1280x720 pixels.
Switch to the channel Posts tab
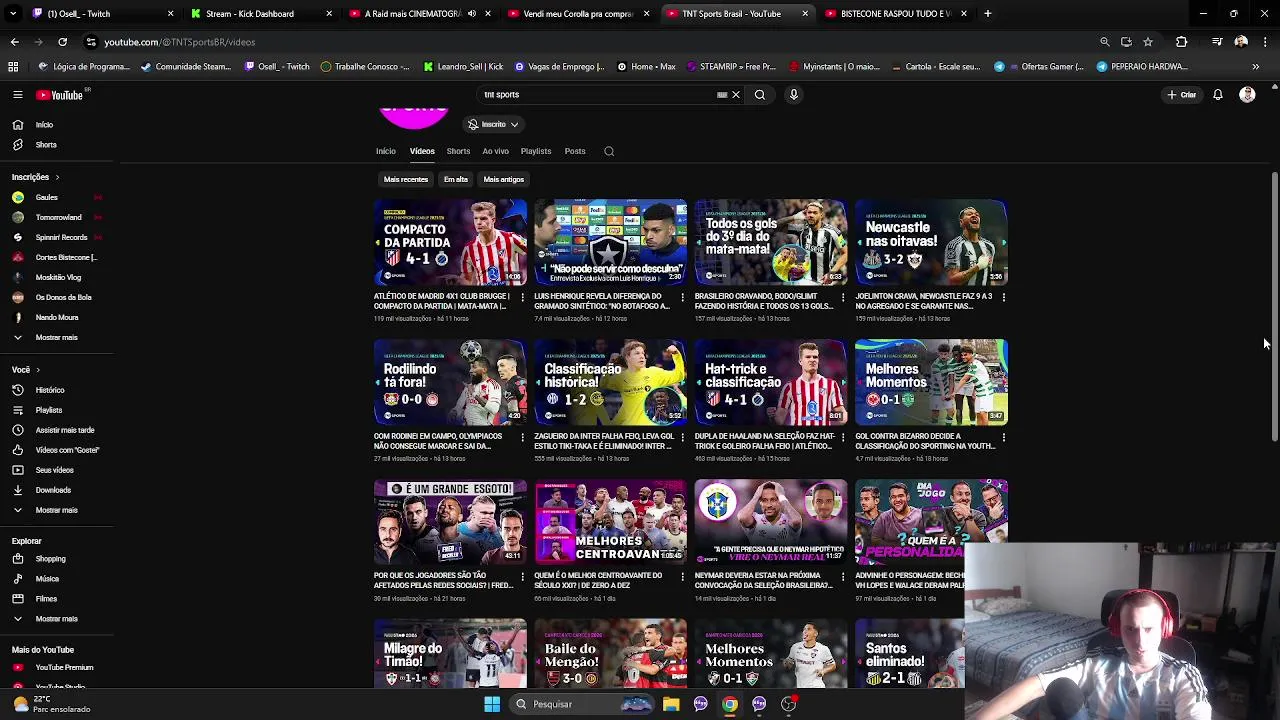coord(575,151)
